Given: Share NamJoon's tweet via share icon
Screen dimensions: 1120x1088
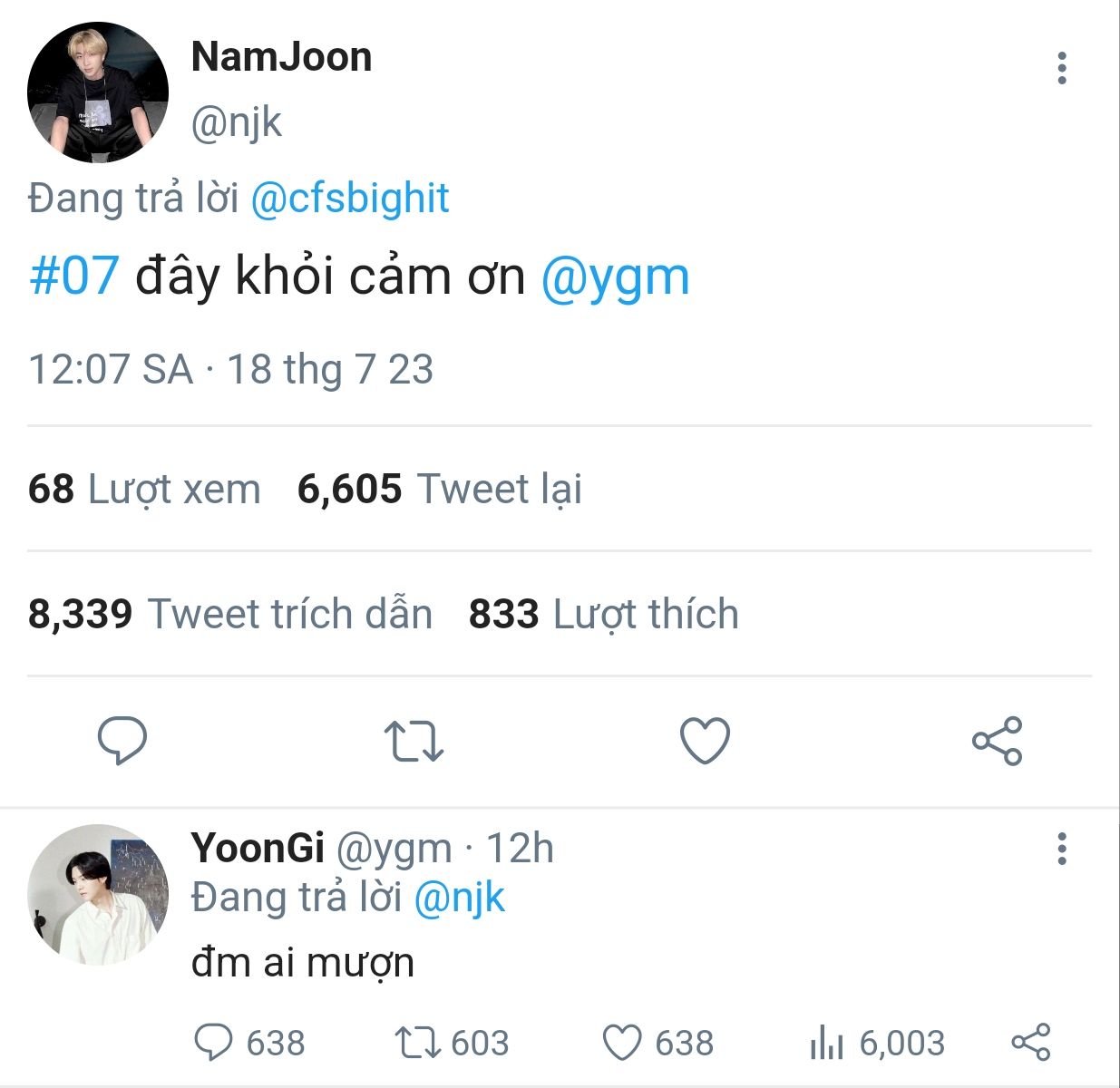Looking at the screenshot, I should [997, 741].
